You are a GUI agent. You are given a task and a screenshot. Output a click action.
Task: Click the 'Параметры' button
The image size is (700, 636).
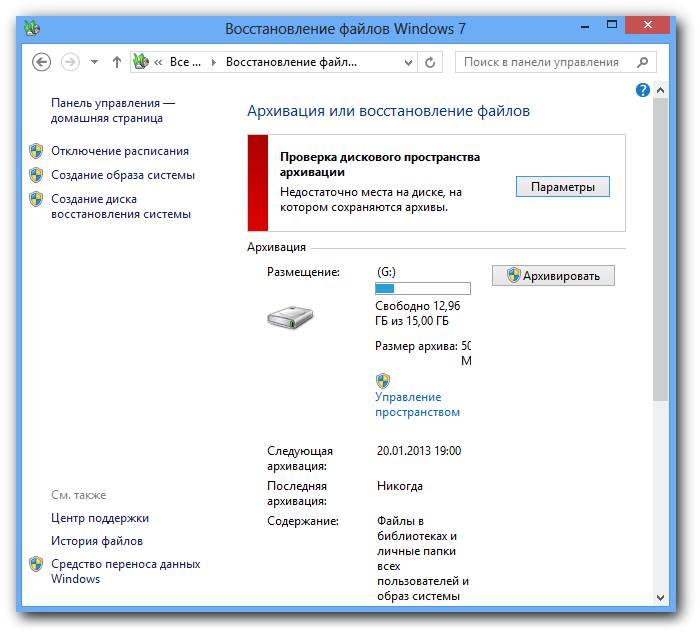click(562, 187)
